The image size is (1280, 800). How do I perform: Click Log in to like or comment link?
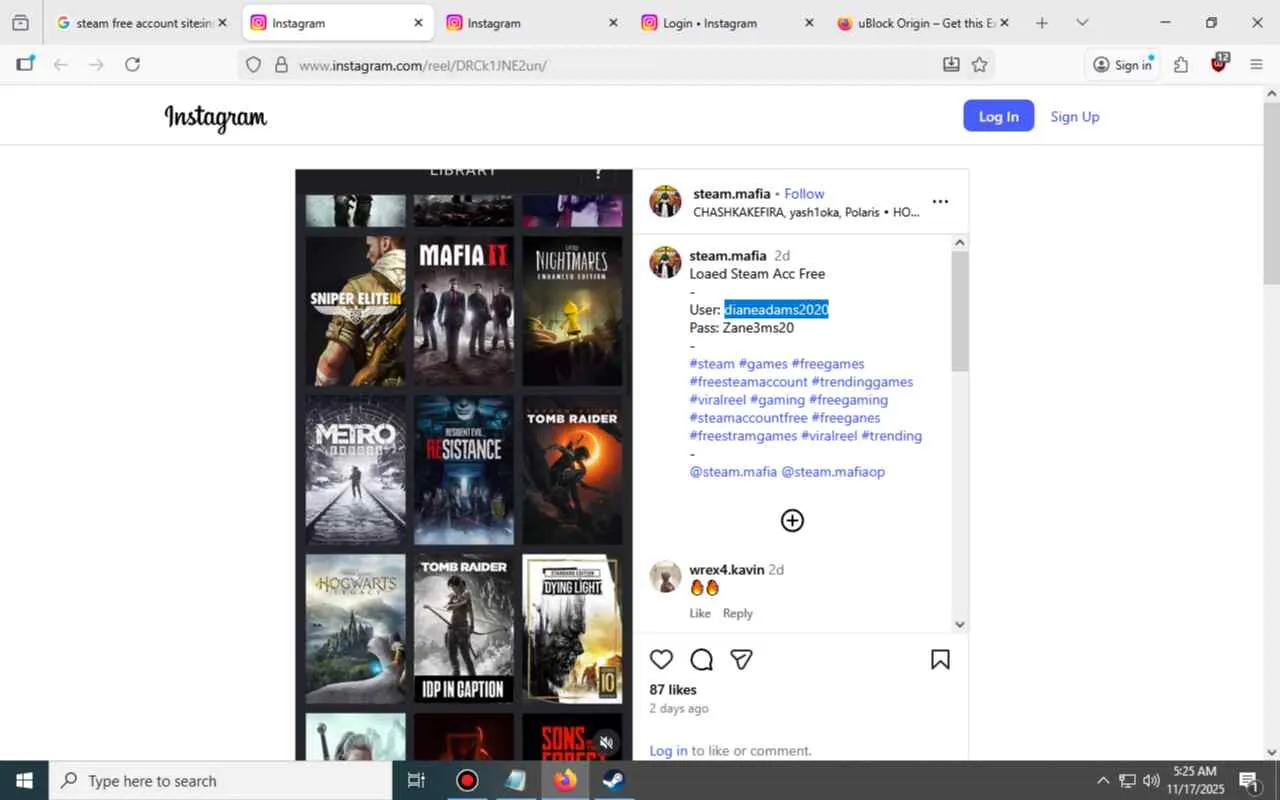pyautogui.click(x=668, y=751)
